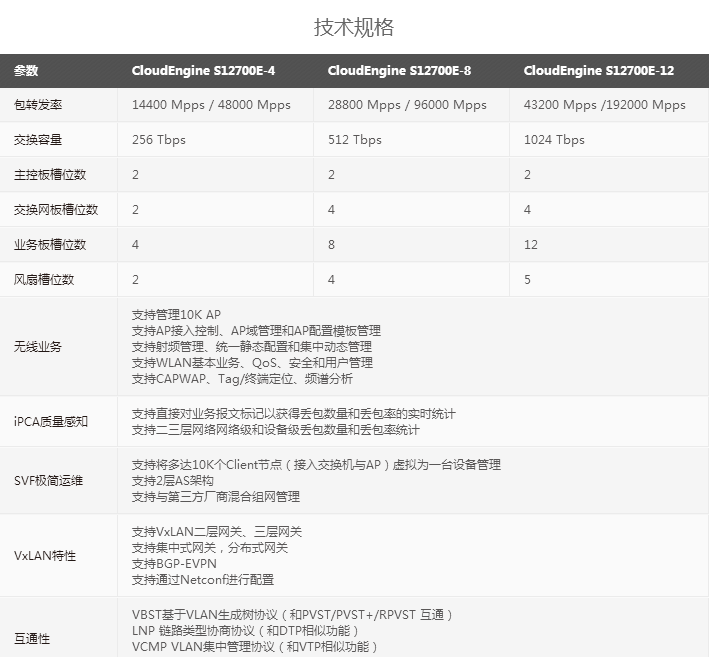Click the 支持射频管理 line
The image size is (711, 657).
tap(252, 346)
